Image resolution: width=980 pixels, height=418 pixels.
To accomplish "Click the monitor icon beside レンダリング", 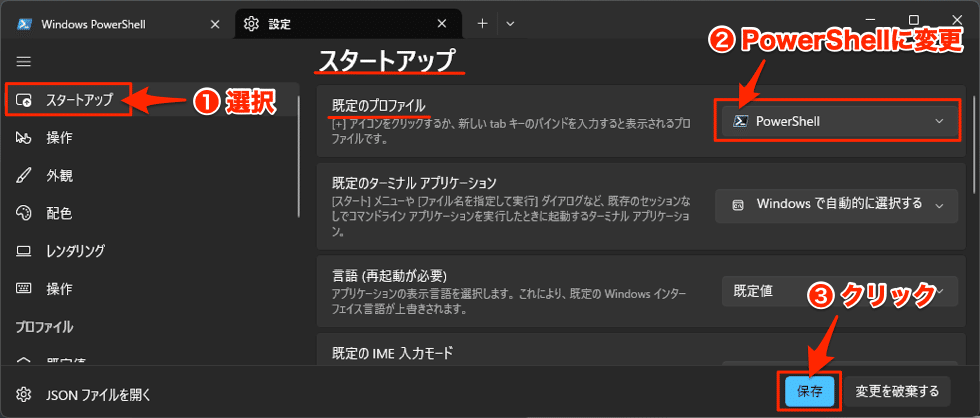I will (24, 251).
